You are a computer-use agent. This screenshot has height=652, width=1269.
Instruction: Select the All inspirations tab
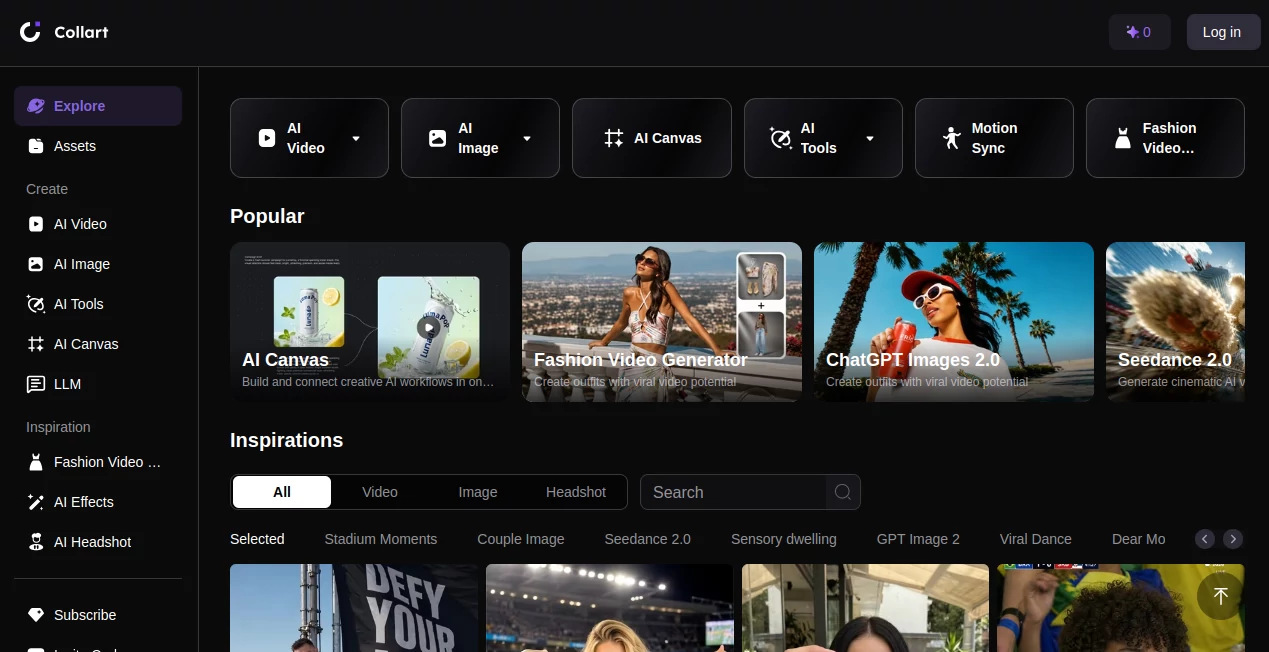click(x=282, y=492)
